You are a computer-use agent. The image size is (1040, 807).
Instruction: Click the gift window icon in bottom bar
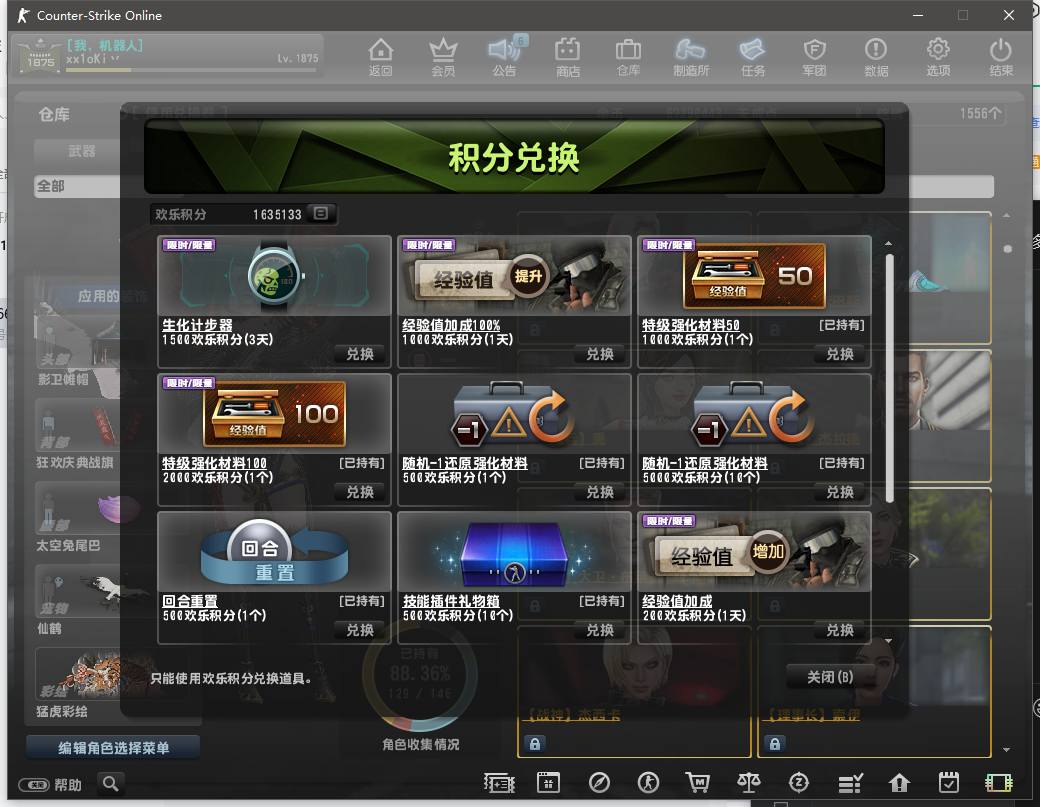coord(549,783)
